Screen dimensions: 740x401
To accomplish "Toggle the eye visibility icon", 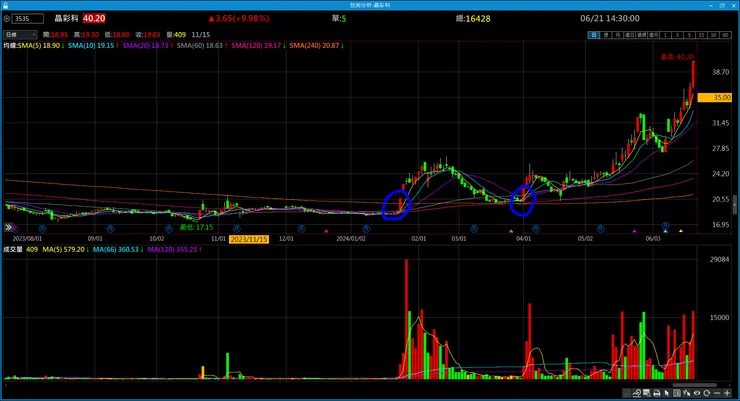I will (697, 393).
